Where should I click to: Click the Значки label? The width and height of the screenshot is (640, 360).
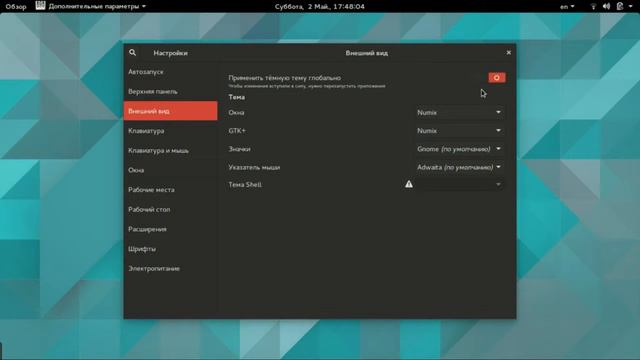click(240, 149)
